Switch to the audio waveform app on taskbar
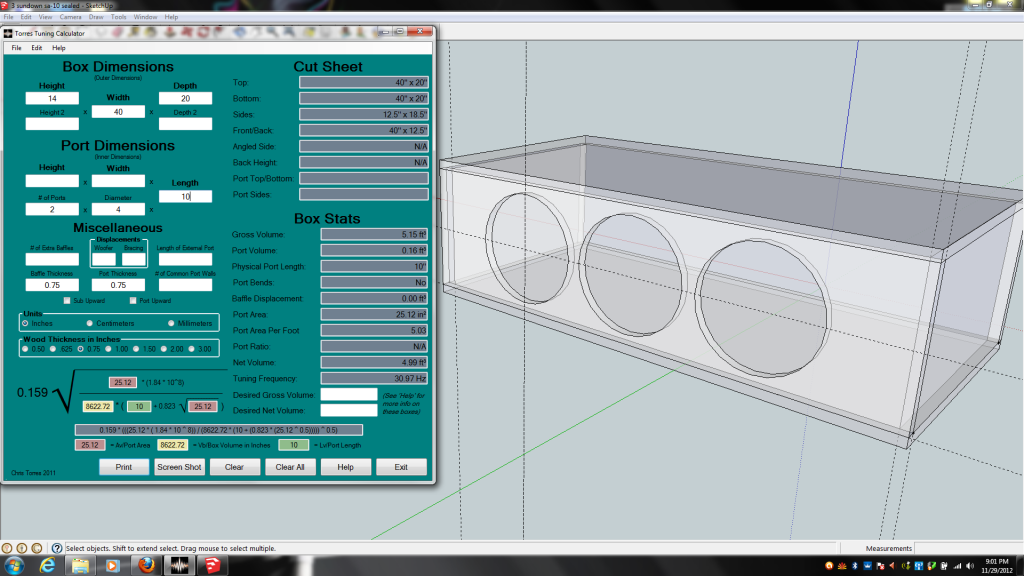The height and width of the screenshot is (576, 1024). pyautogui.click(x=179, y=566)
